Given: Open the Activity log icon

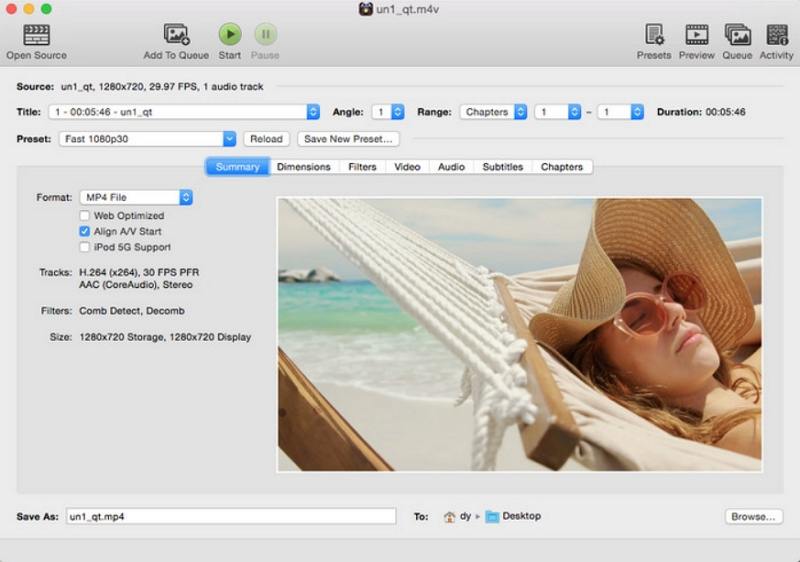Looking at the screenshot, I should coord(777,35).
